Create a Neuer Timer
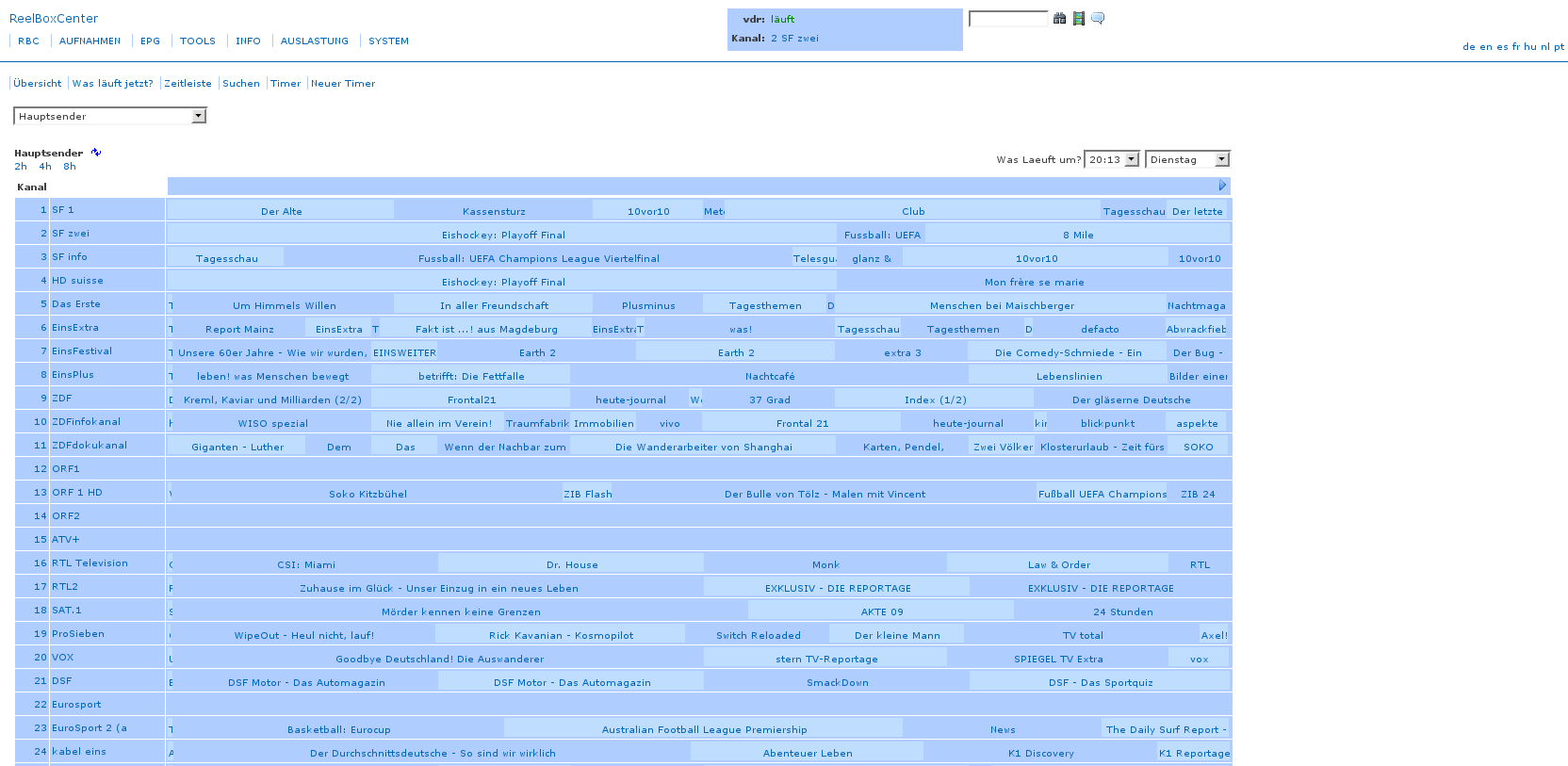1568x766 pixels. (343, 84)
